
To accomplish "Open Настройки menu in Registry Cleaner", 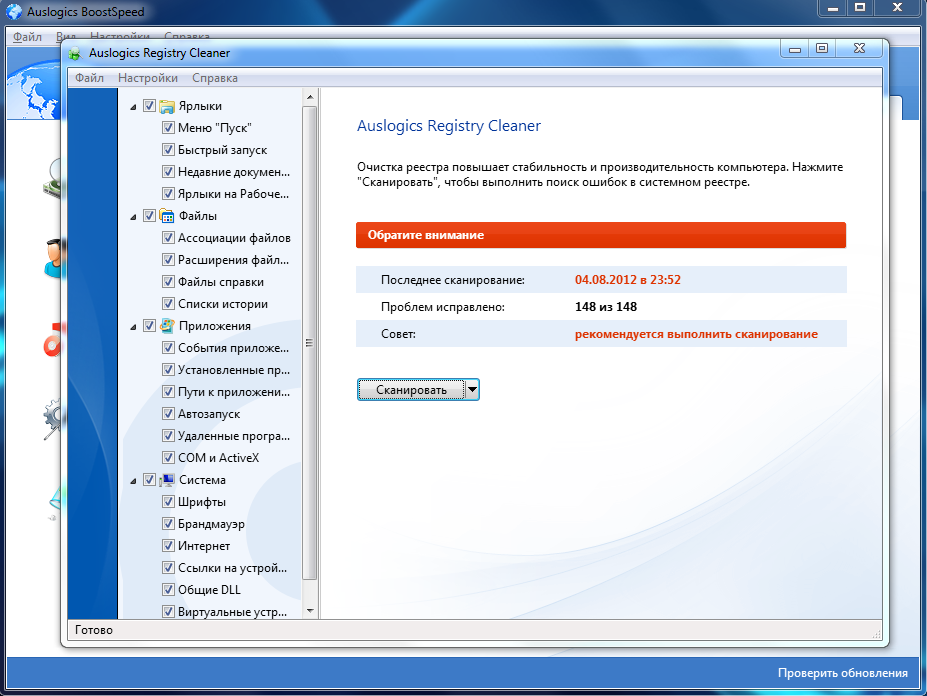I will (148, 78).
